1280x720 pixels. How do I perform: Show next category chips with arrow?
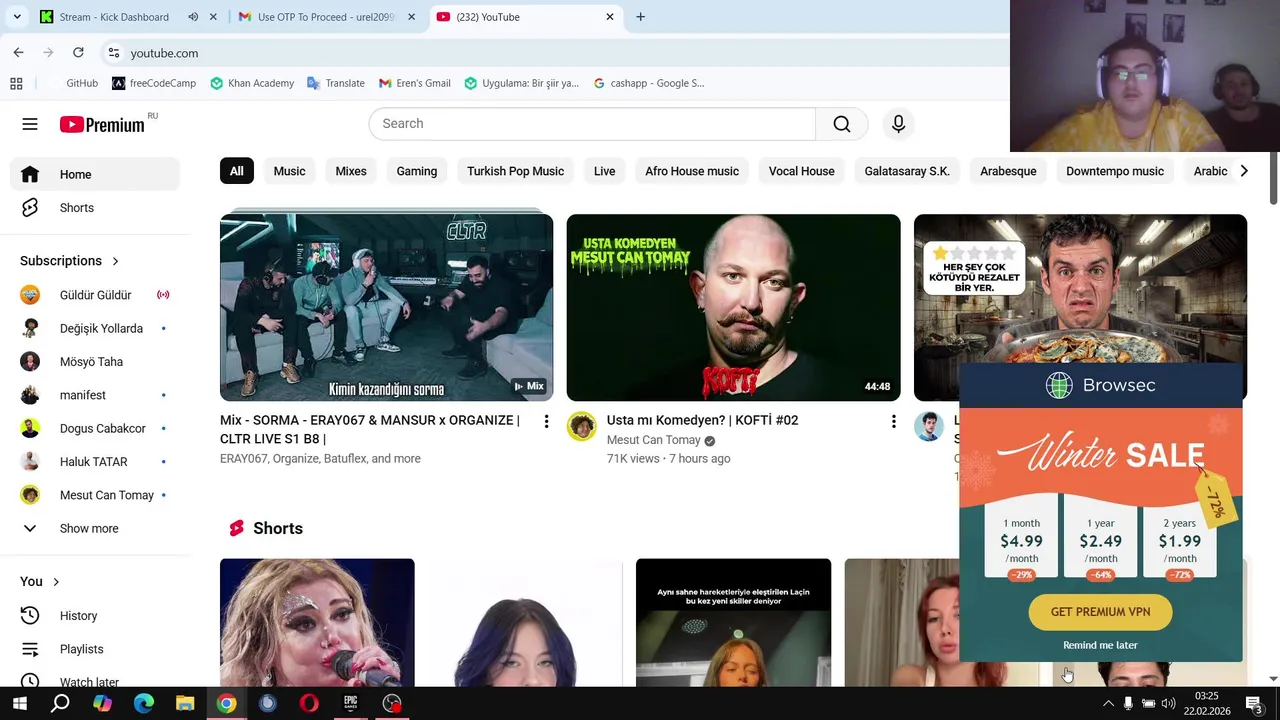(x=1243, y=171)
